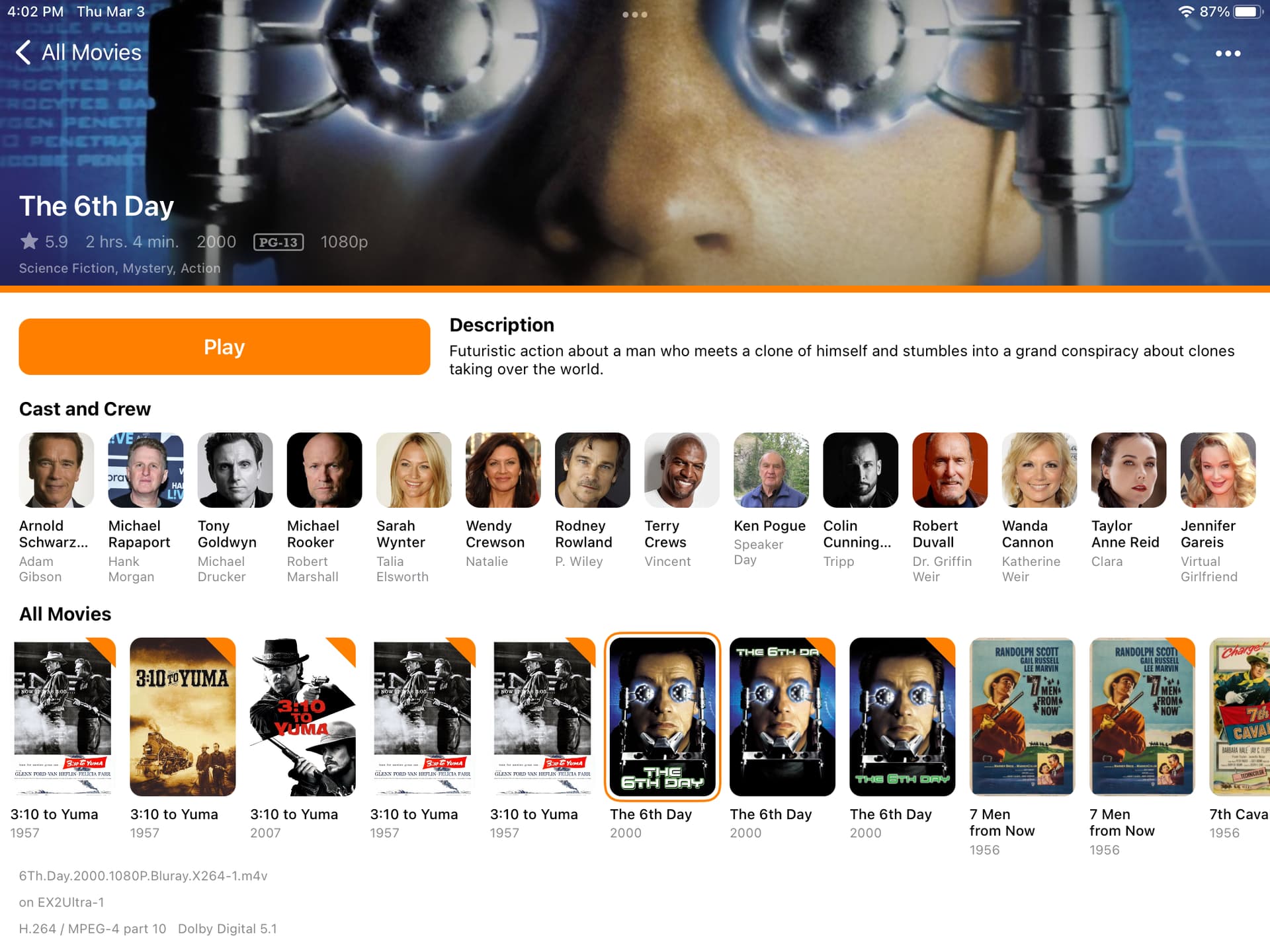The height and width of the screenshot is (952, 1270).
Task: Select Michael Rapaport cast member
Action: 146,470
